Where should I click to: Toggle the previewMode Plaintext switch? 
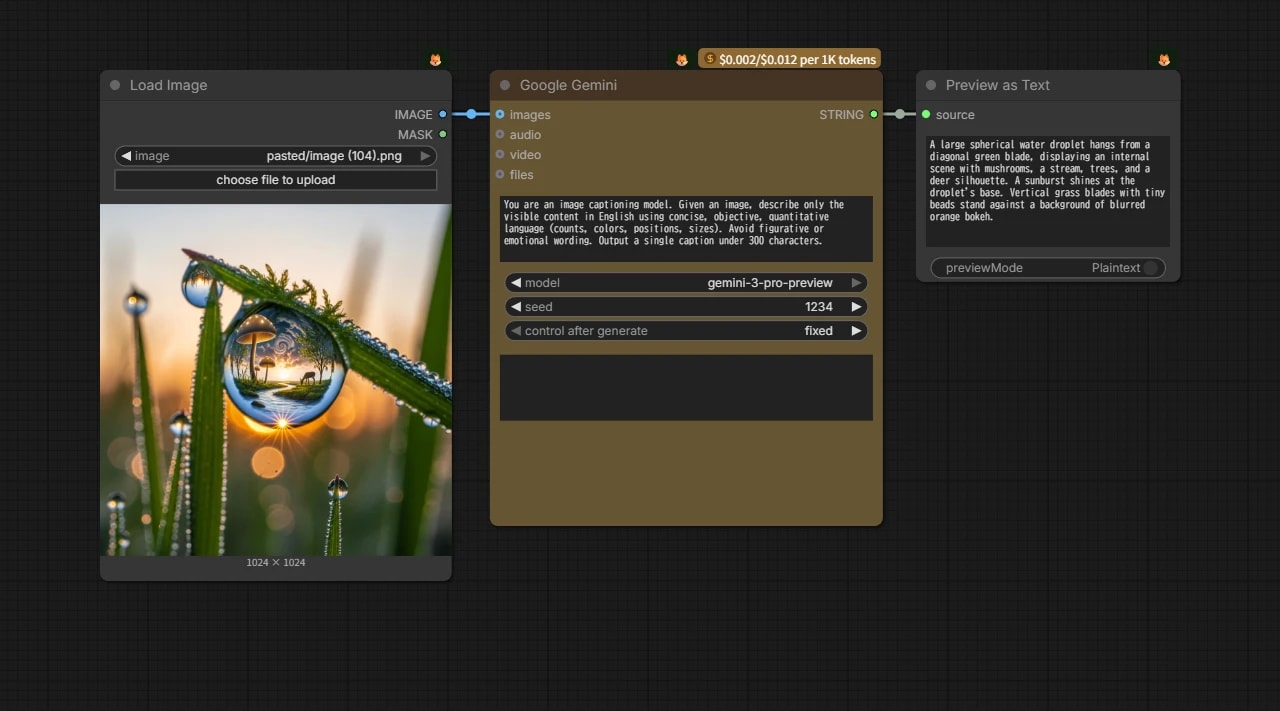pyautogui.click(x=1151, y=268)
